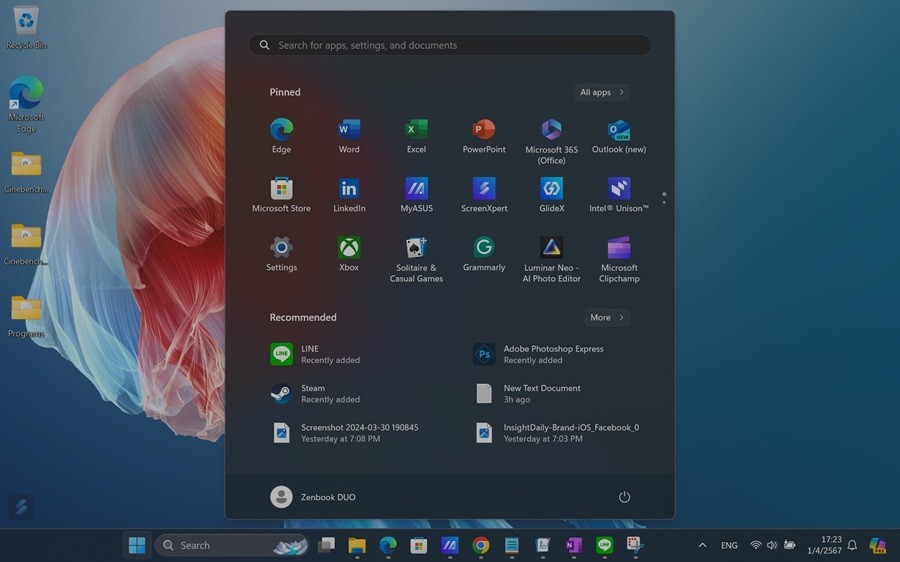Launch Word from pinned apps

[x=349, y=135]
